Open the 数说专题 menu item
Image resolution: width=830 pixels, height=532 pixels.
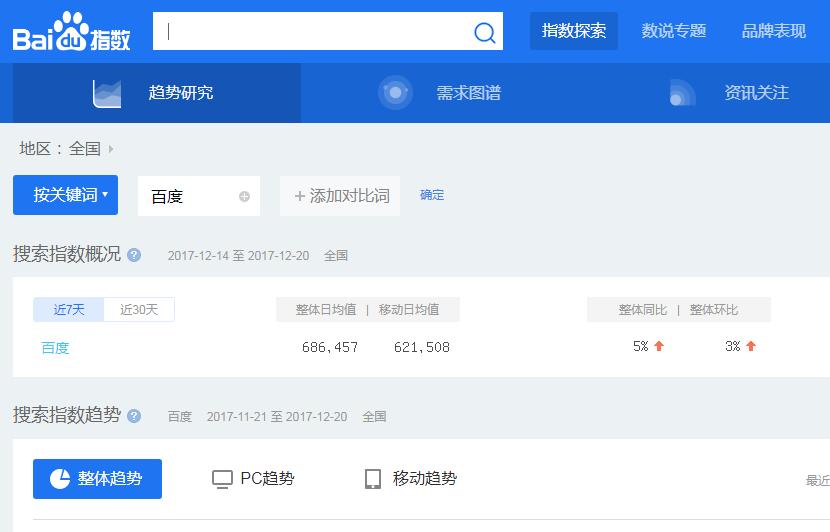coord(674,31)
